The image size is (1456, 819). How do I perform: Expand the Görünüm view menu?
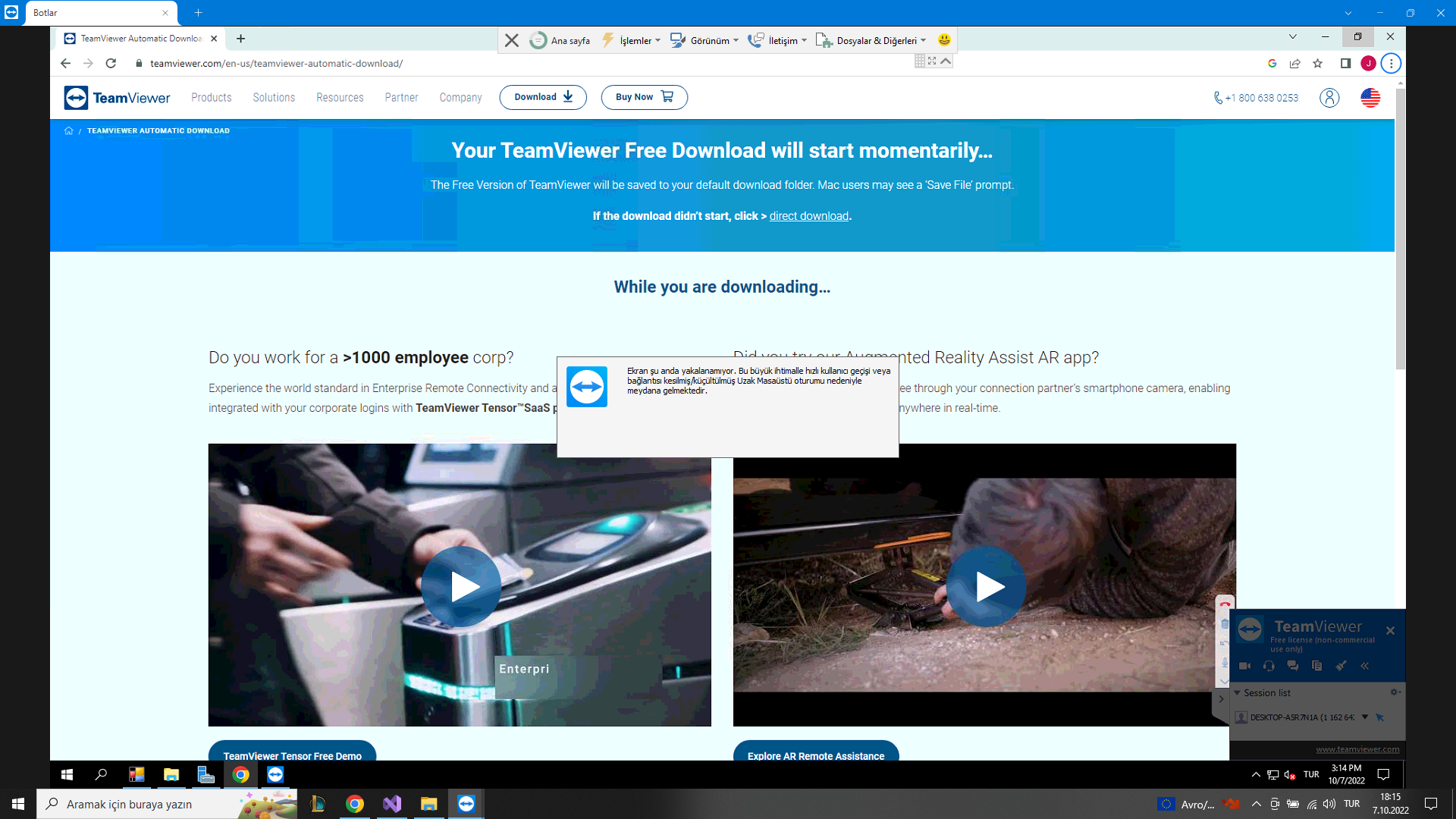[x=704, y=40]
